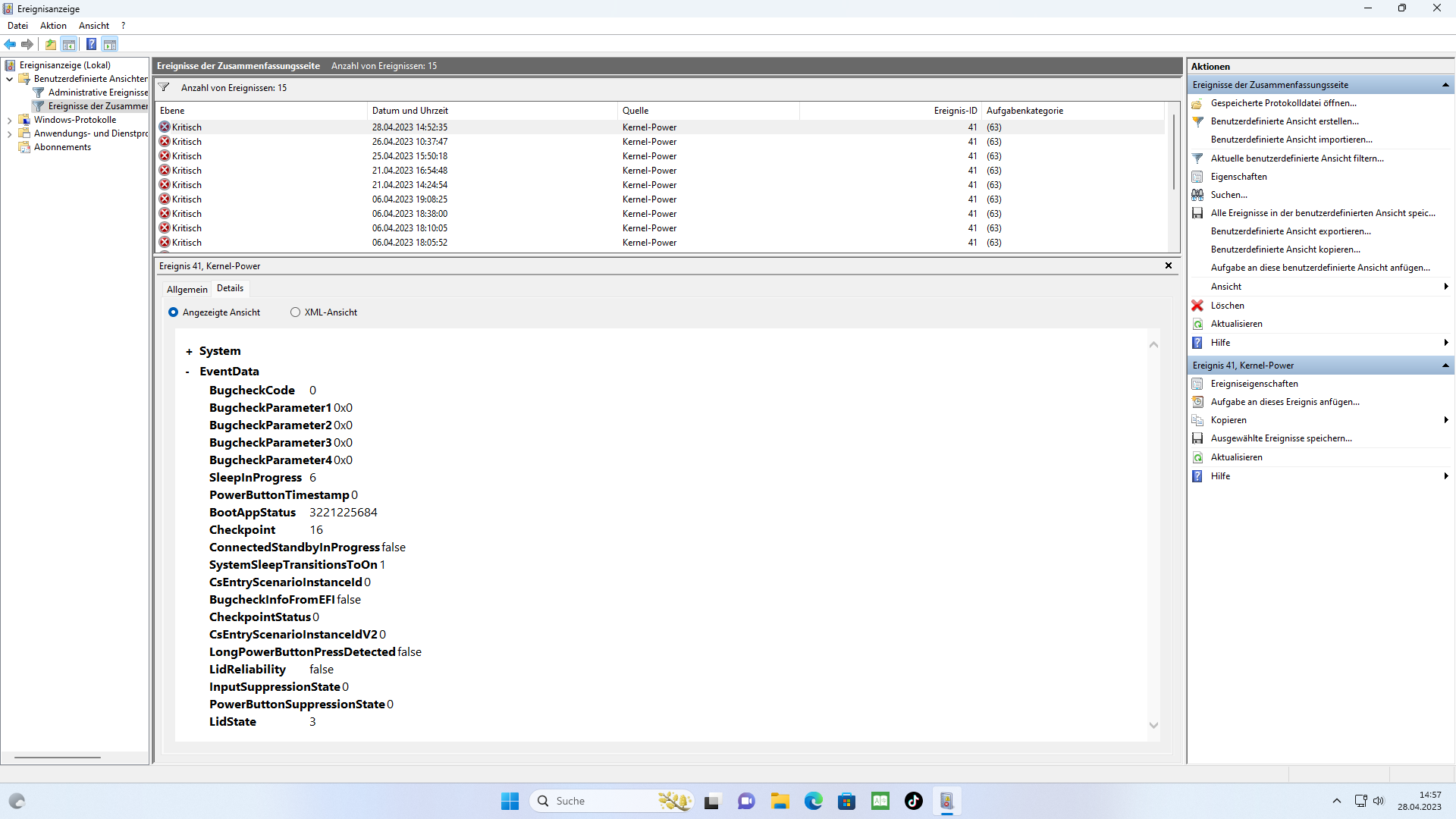Collapse the EventData node
1456x819 pixels.
[x=188, y=372]
